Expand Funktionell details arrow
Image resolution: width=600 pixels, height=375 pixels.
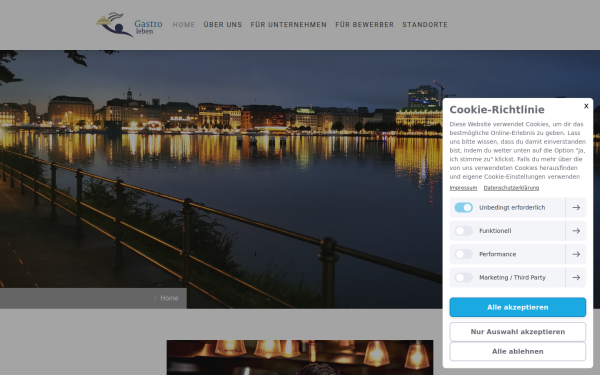coord(576,231)
